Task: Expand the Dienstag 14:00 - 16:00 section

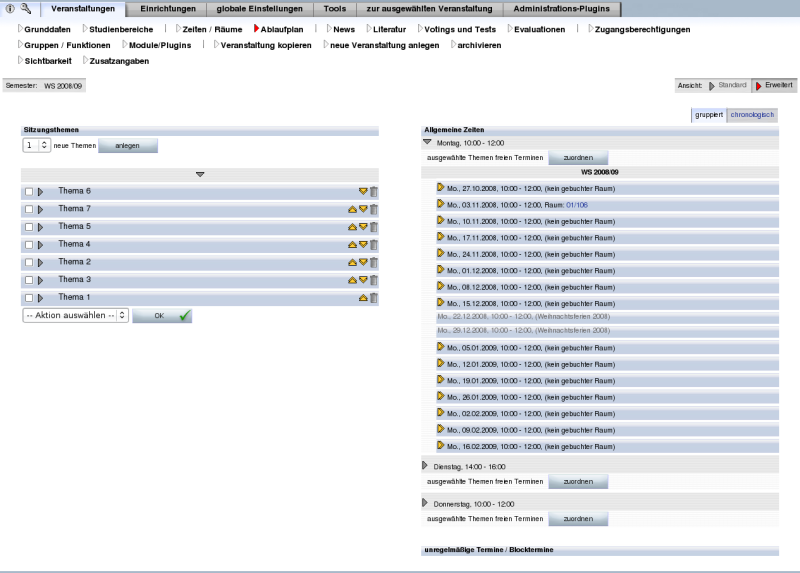Action: pyautogui.click(x=427, y=466)
